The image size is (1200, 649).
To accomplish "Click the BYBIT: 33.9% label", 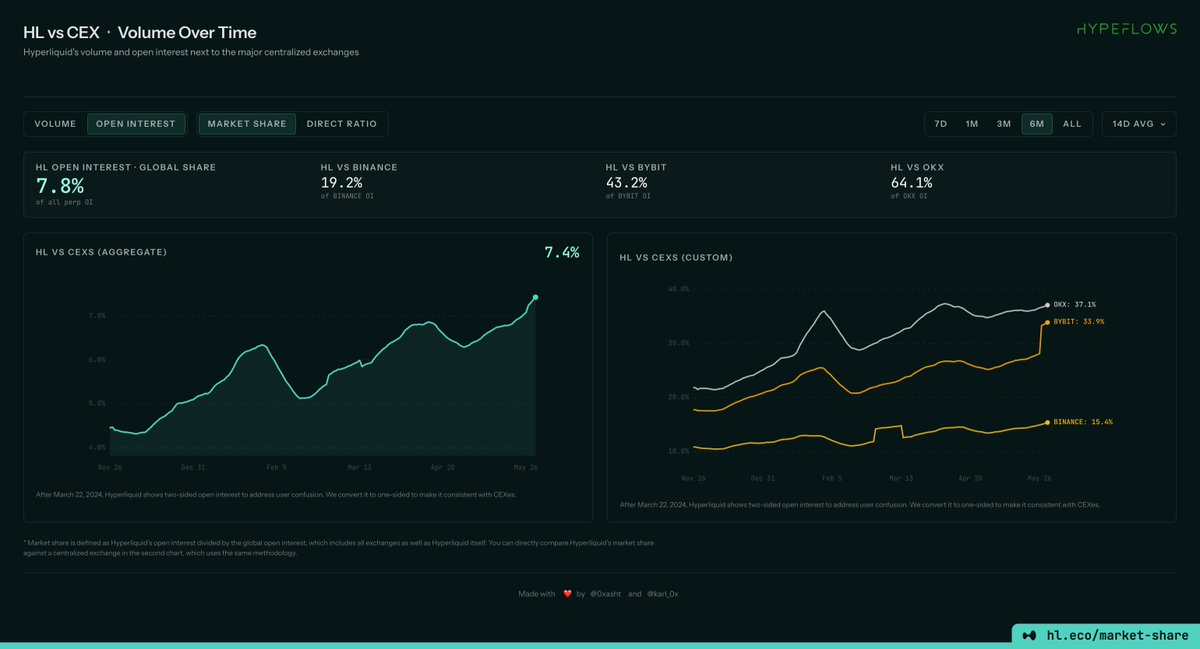I will click(1079, 322).
